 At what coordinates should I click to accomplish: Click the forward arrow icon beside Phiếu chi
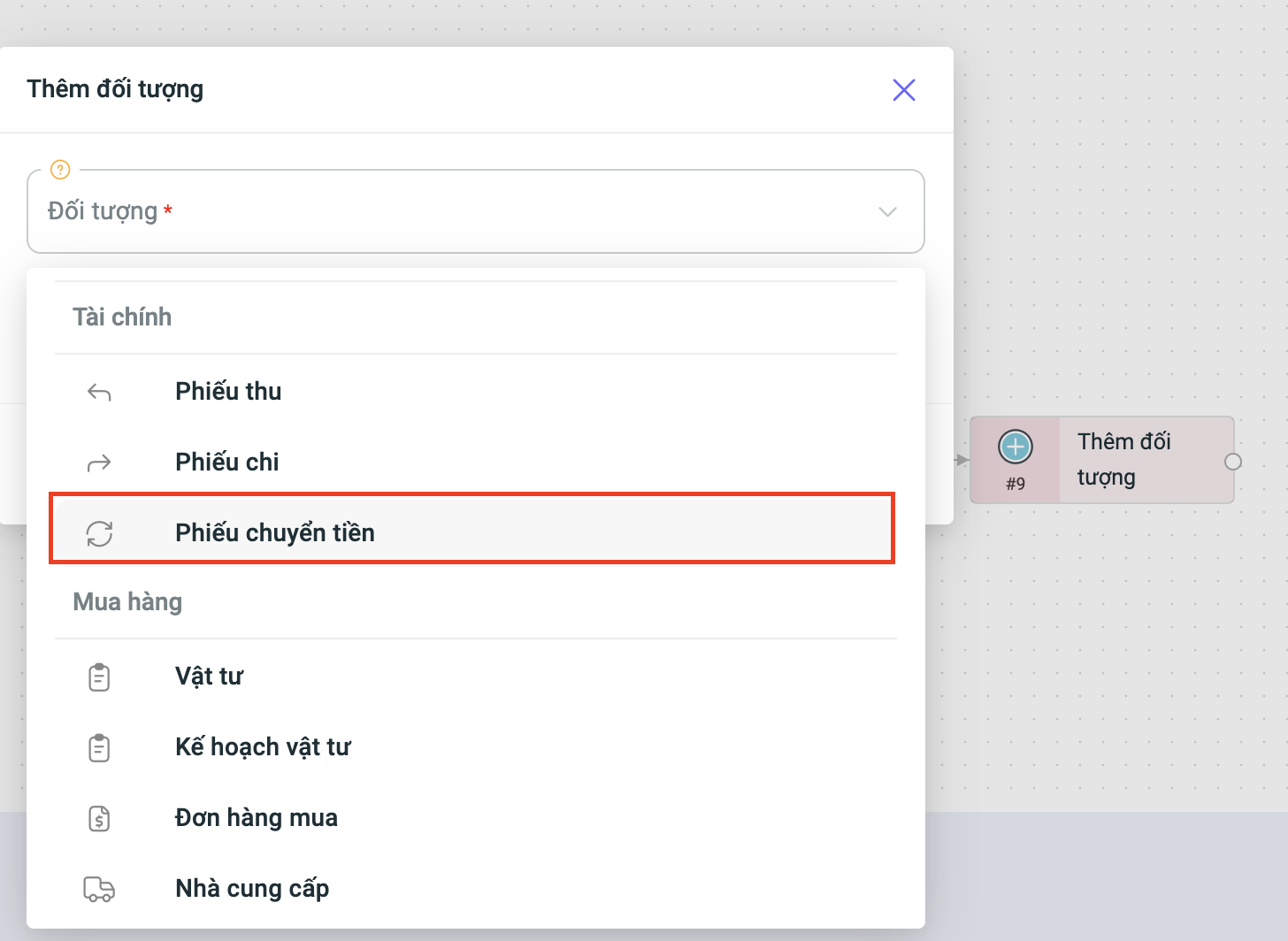tap(99, 463)
